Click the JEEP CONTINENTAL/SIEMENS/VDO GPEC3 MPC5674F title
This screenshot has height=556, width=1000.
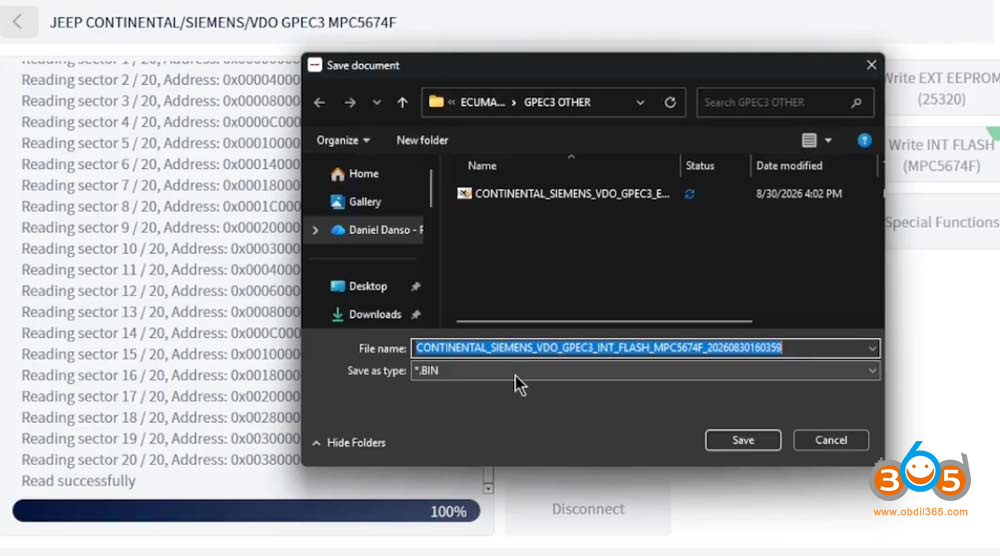click(x=223, y=22)
